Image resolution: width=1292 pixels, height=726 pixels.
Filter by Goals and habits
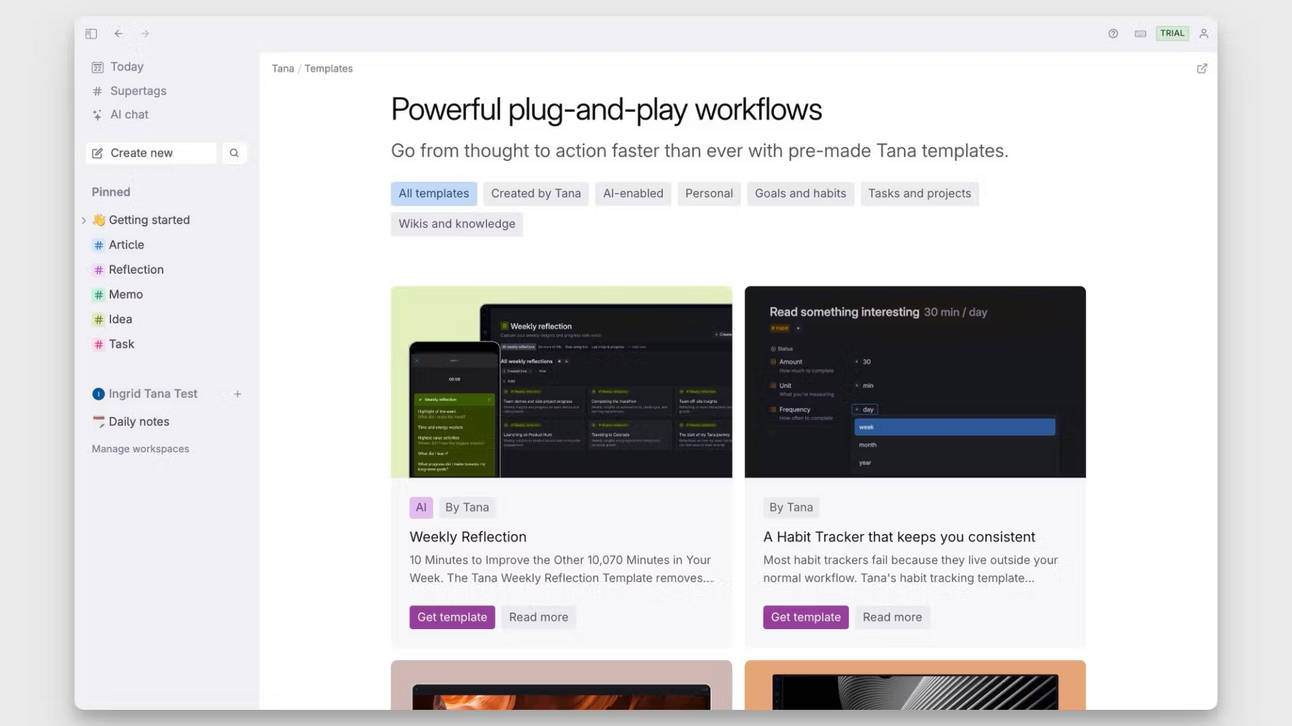click(x=800, y=194)
